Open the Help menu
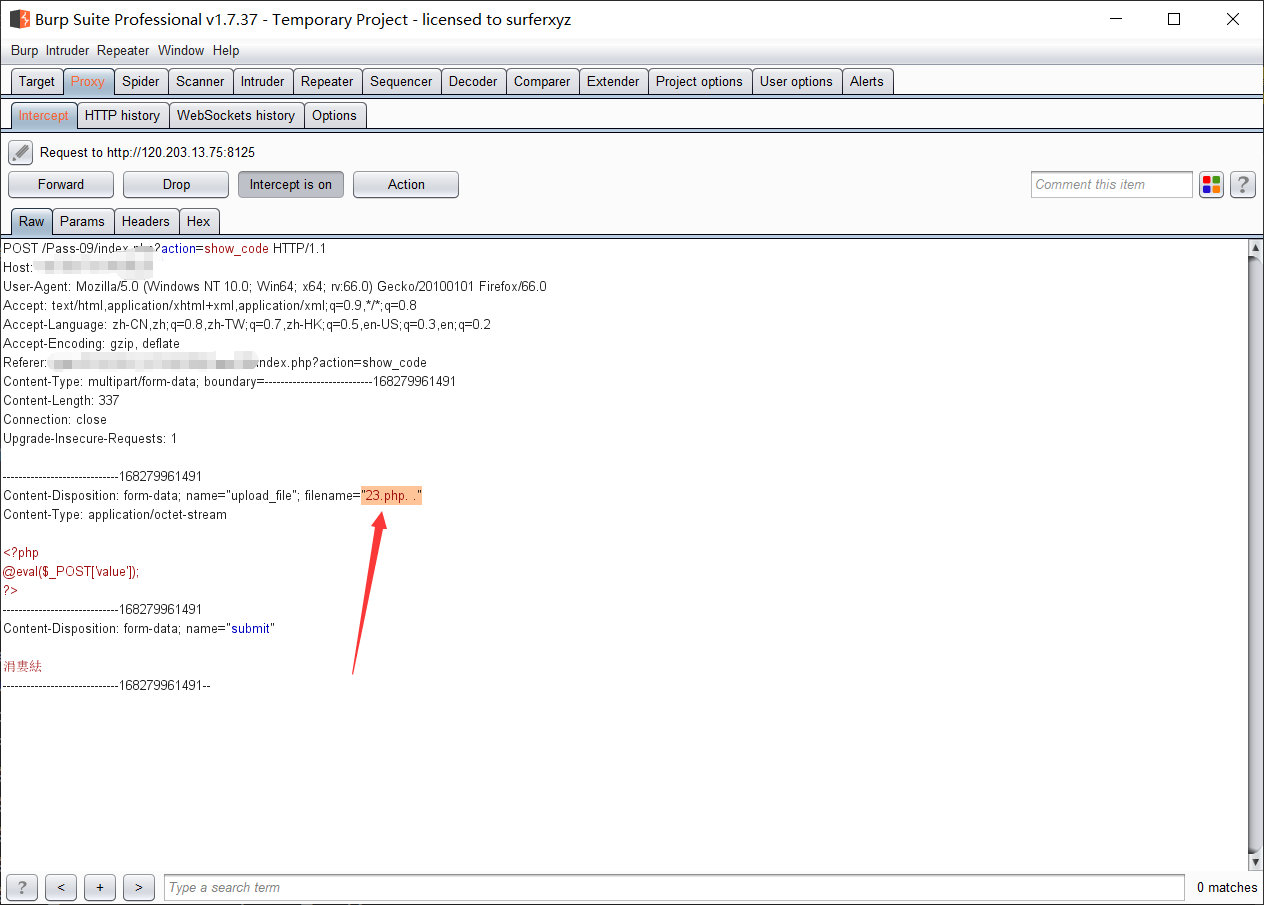1264x905 pixels. (226, 50)
